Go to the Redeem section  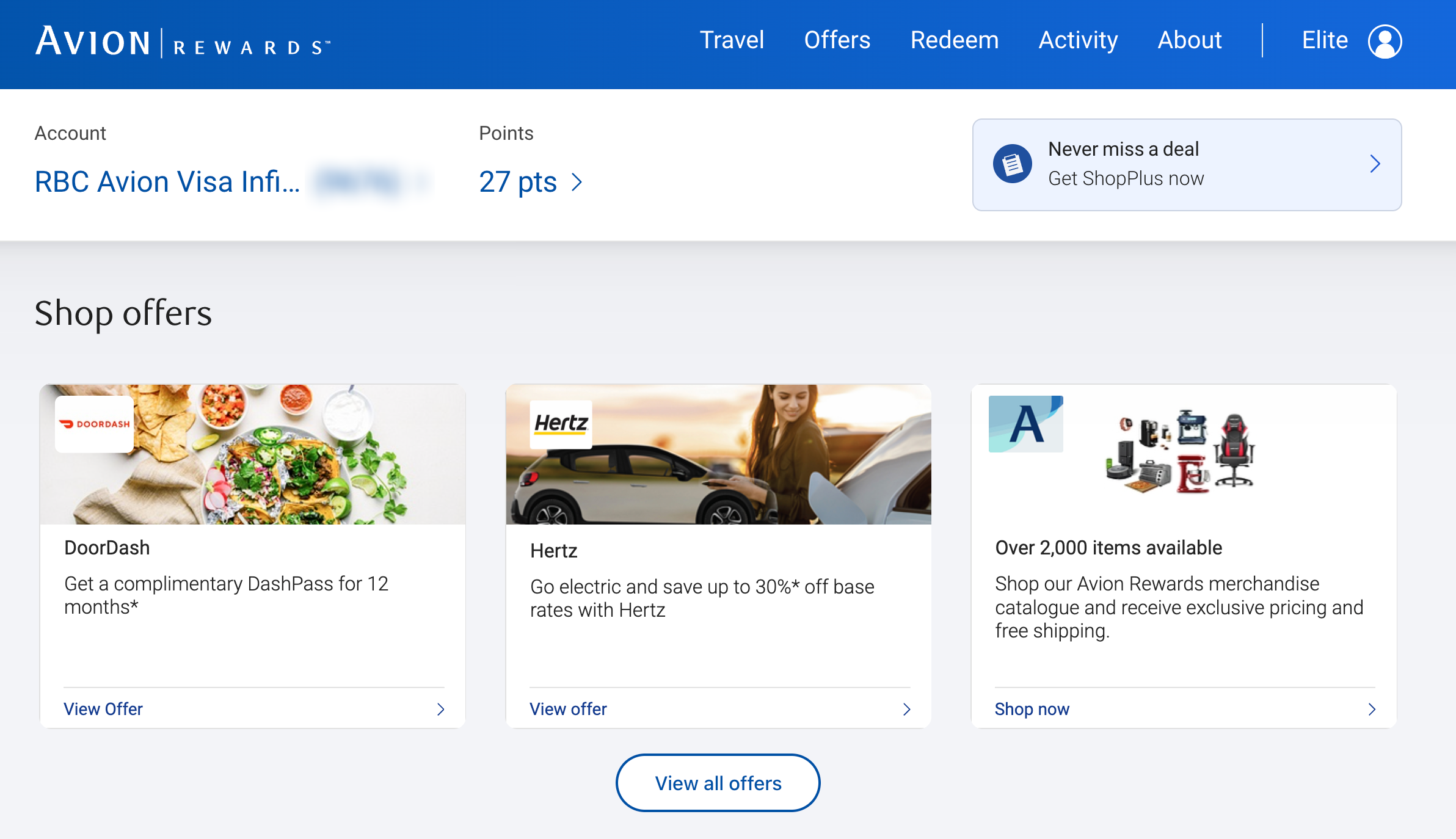coord(954,40)
